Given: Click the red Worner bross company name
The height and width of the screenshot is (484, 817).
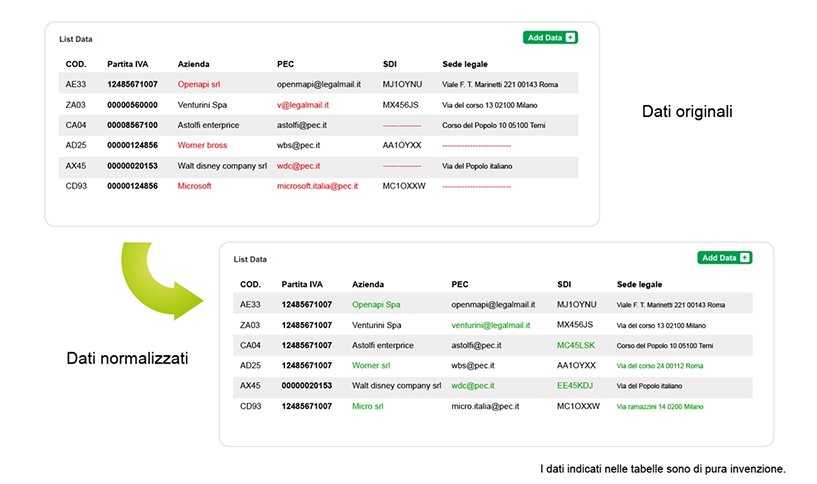Looking at the screenshot, I should click(x=202, y=145).
